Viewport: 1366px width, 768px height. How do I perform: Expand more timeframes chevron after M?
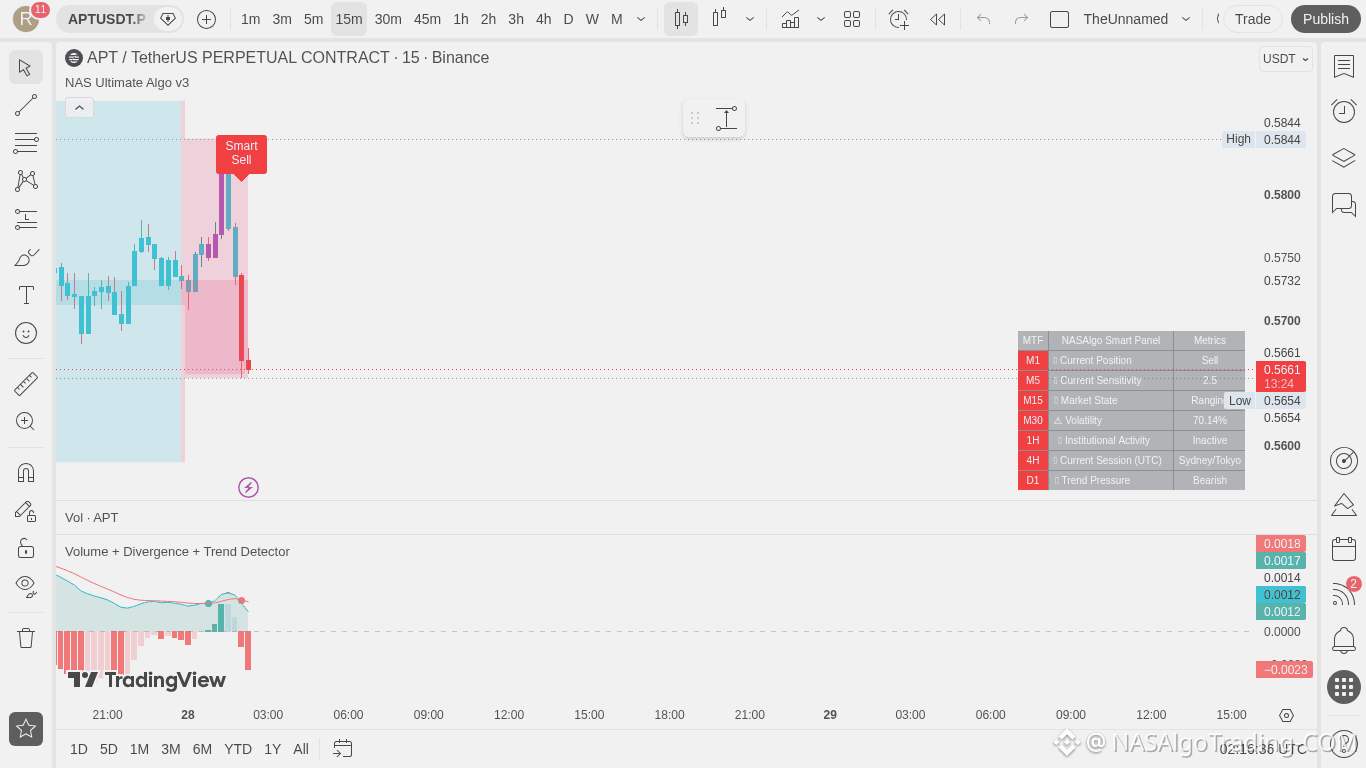(641, 19)
